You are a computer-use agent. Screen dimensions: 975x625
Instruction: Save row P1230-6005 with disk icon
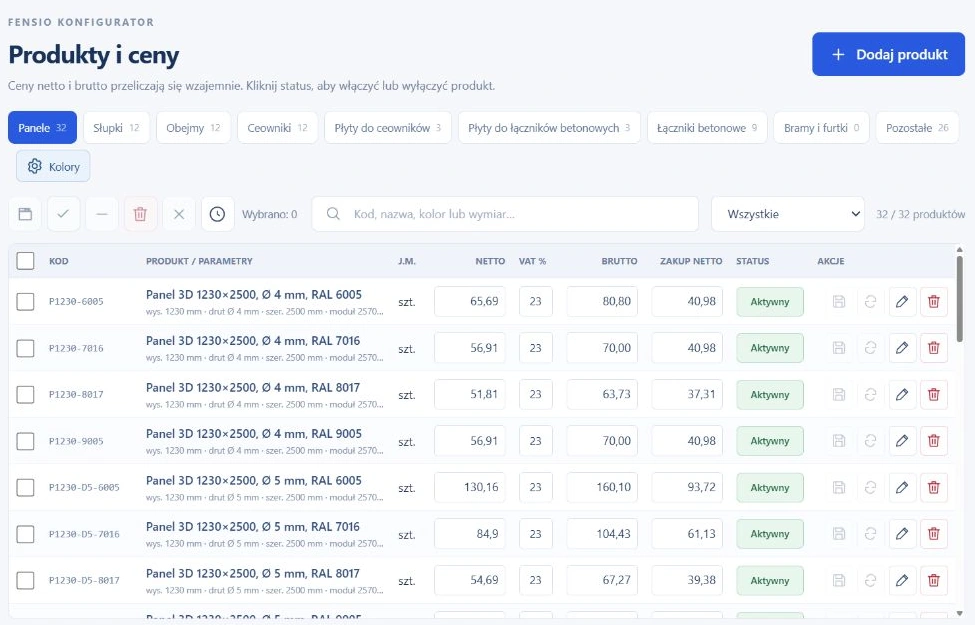[x=839, y=302]
